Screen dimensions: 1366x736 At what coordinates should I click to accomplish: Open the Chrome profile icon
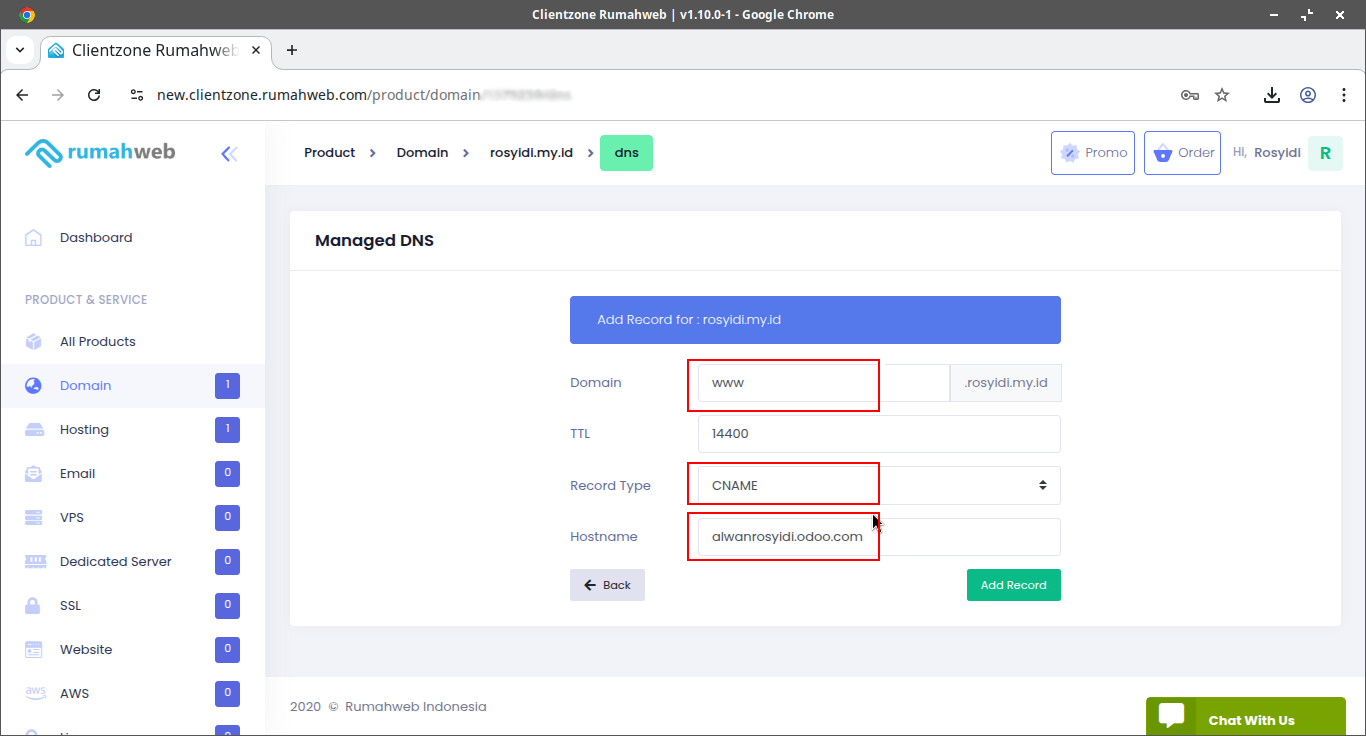click(x=1307, y=95)
